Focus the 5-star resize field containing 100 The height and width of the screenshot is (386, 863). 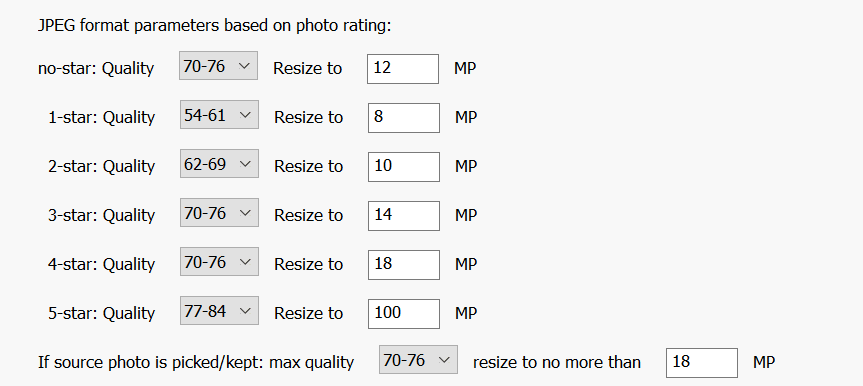tap(404, 314)
